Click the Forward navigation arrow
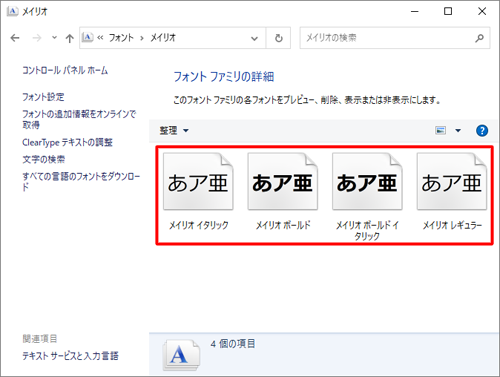The image size is (500, 377). coord(37,38)
